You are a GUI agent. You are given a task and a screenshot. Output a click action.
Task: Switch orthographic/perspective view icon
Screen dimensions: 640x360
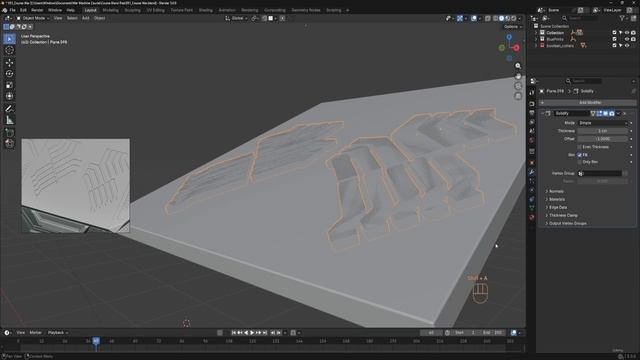pos(518,96)
